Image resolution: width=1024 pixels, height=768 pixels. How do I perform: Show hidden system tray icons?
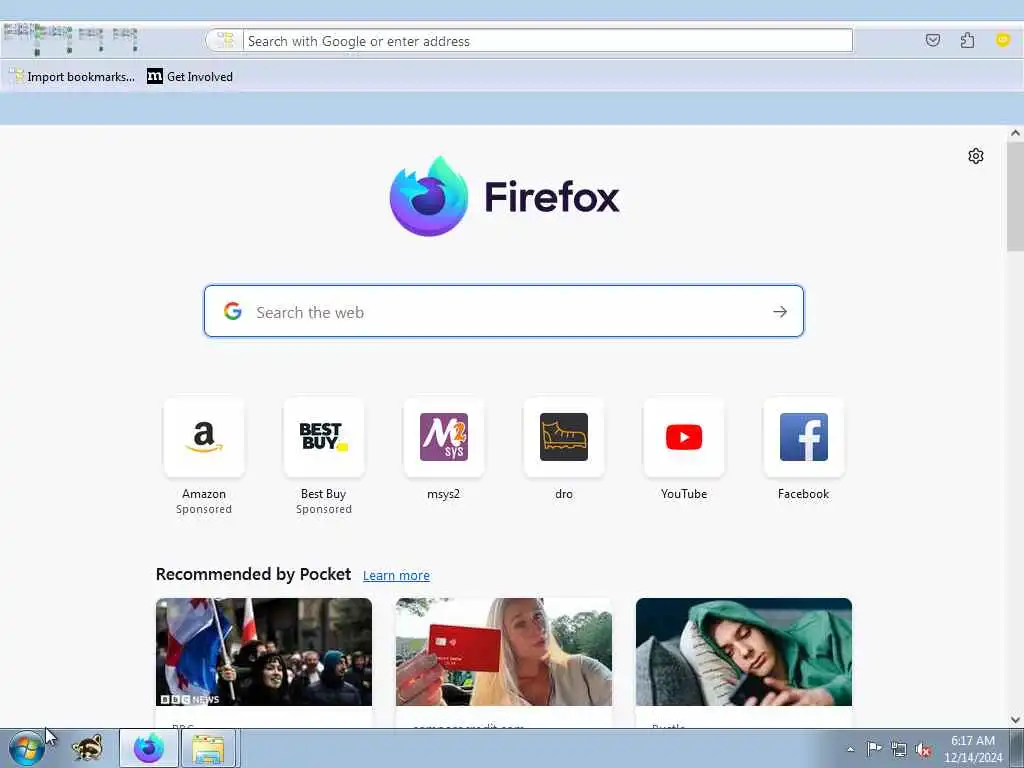point(850,749)
